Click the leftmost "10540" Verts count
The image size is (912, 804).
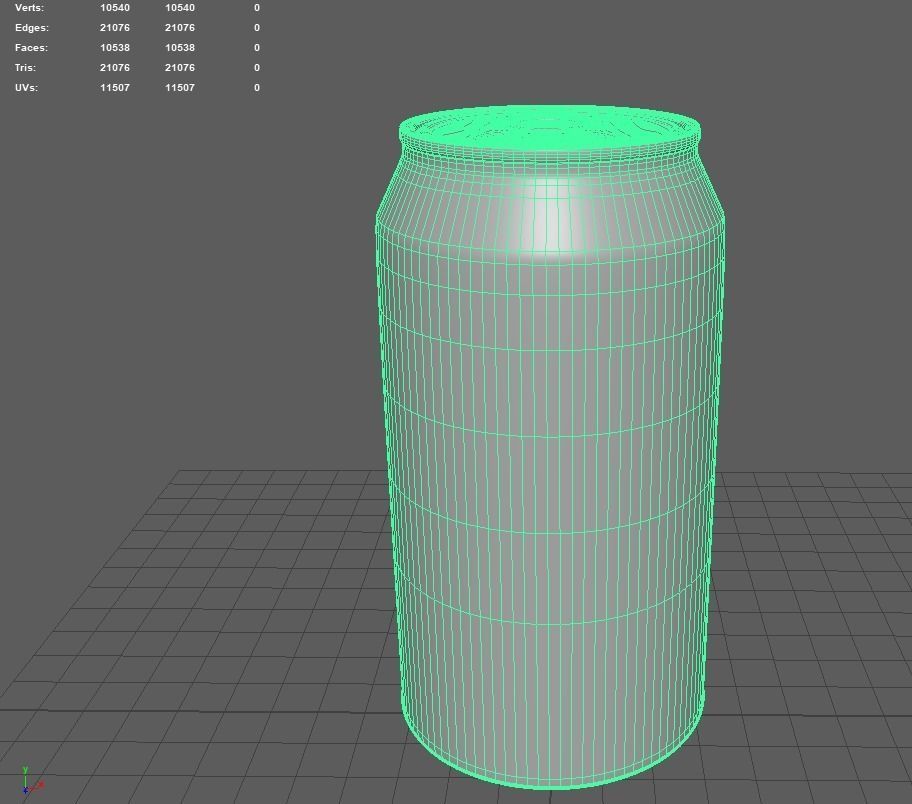pos(115,8)
